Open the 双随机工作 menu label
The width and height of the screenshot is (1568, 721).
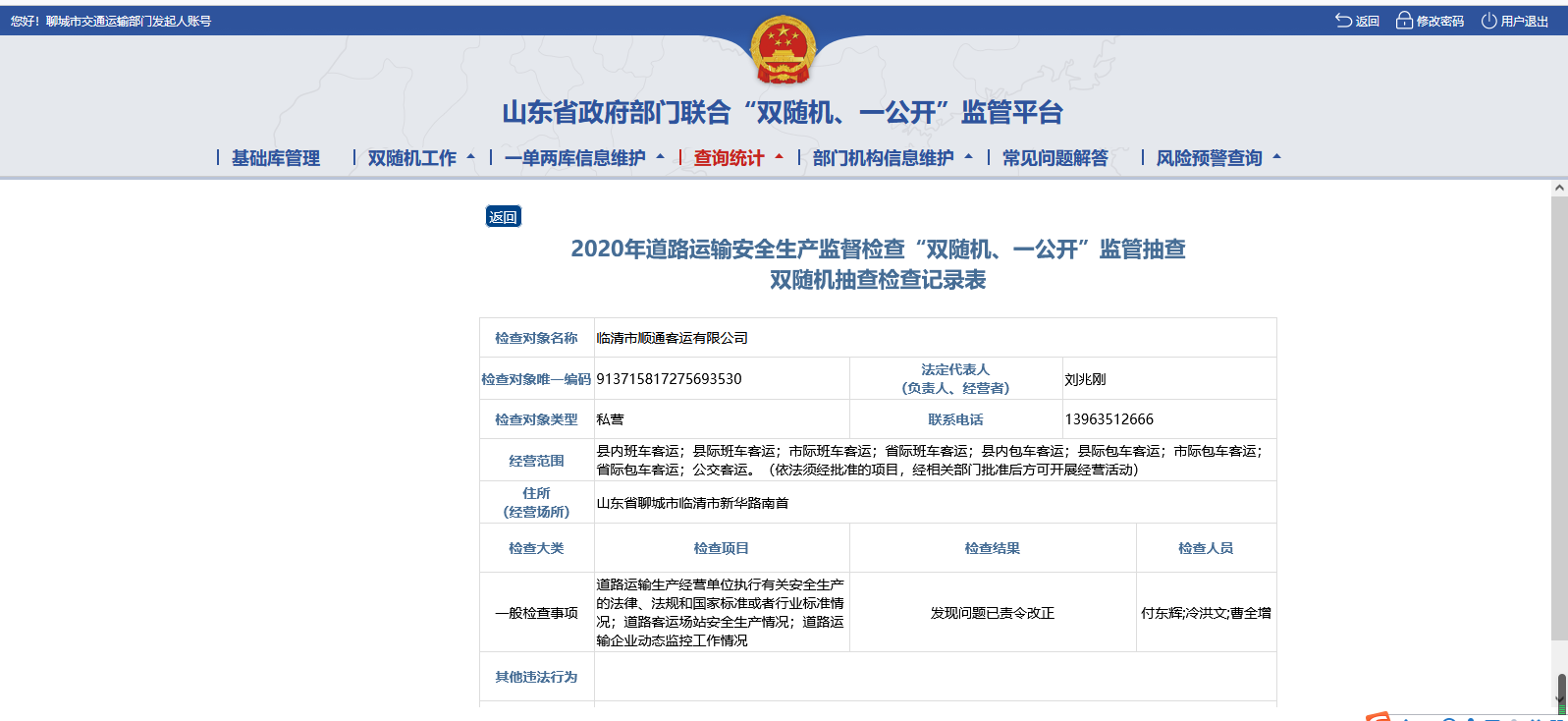(411, 158)
